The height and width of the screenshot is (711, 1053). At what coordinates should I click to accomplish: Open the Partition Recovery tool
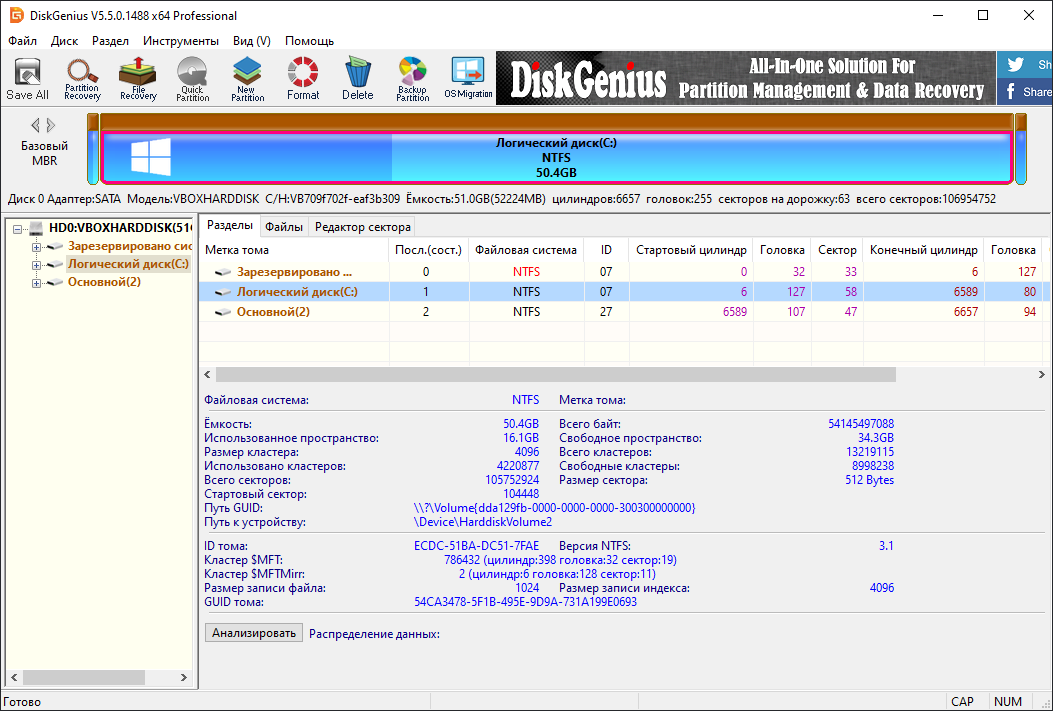(82, 79)
